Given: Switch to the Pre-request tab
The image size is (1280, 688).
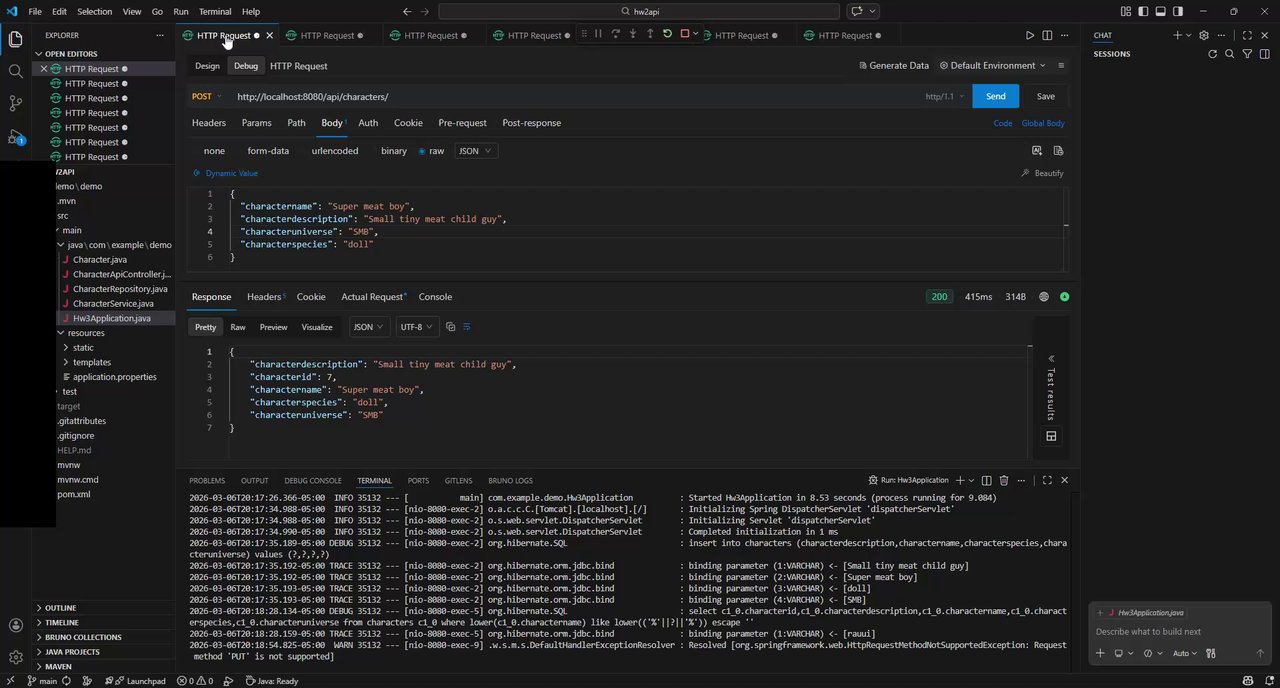Looking at the screenshot, I should click(462, 123).
